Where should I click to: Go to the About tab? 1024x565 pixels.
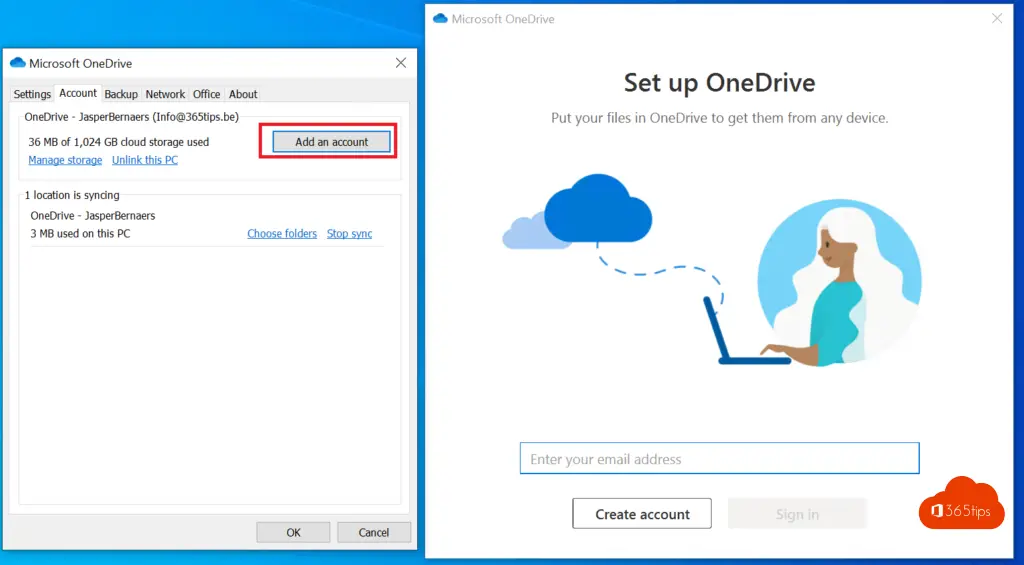pyautogui.click(x=243, y=94)
